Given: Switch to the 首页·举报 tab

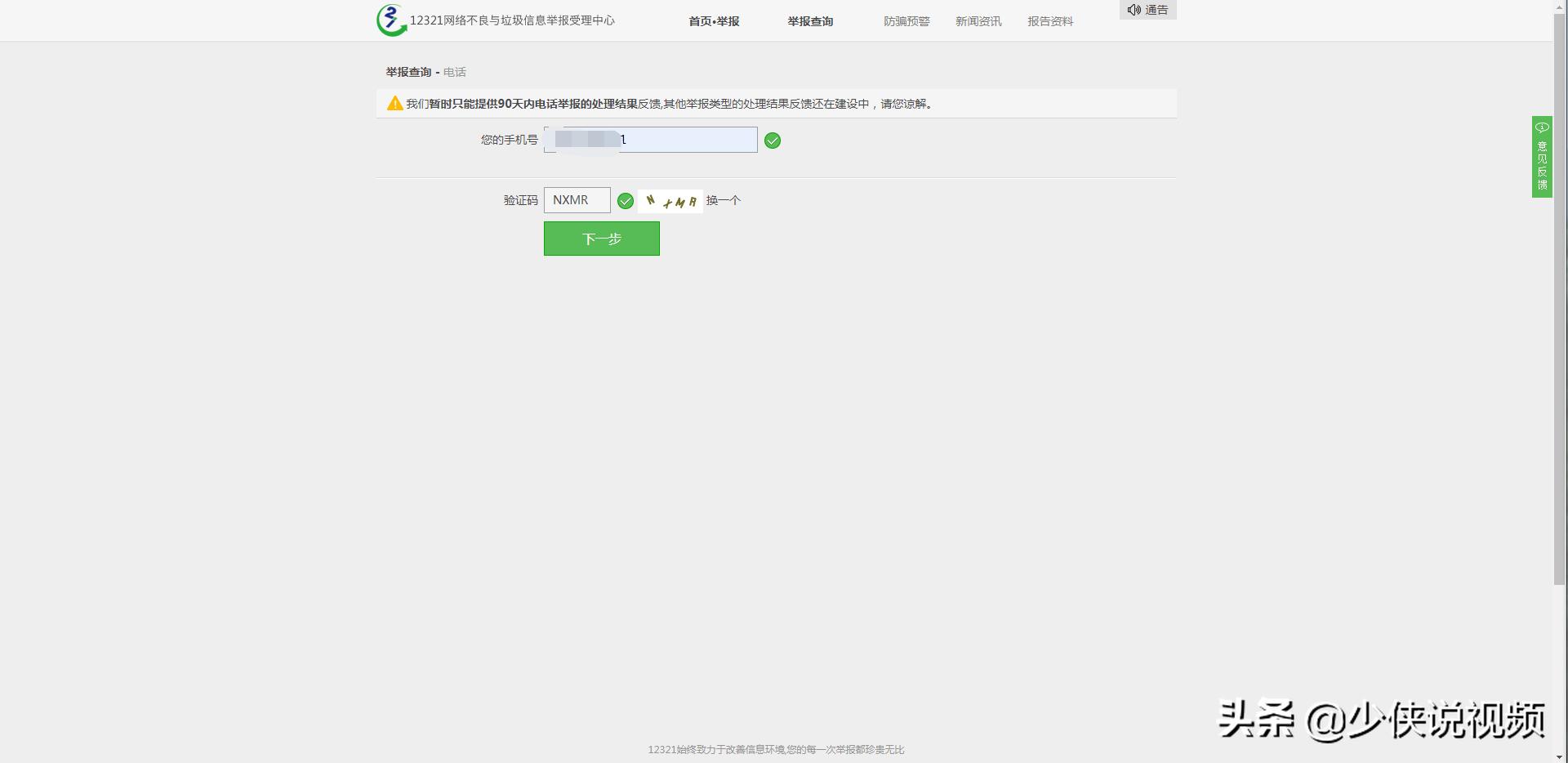Looking at the screenshot, I should 713,20.
